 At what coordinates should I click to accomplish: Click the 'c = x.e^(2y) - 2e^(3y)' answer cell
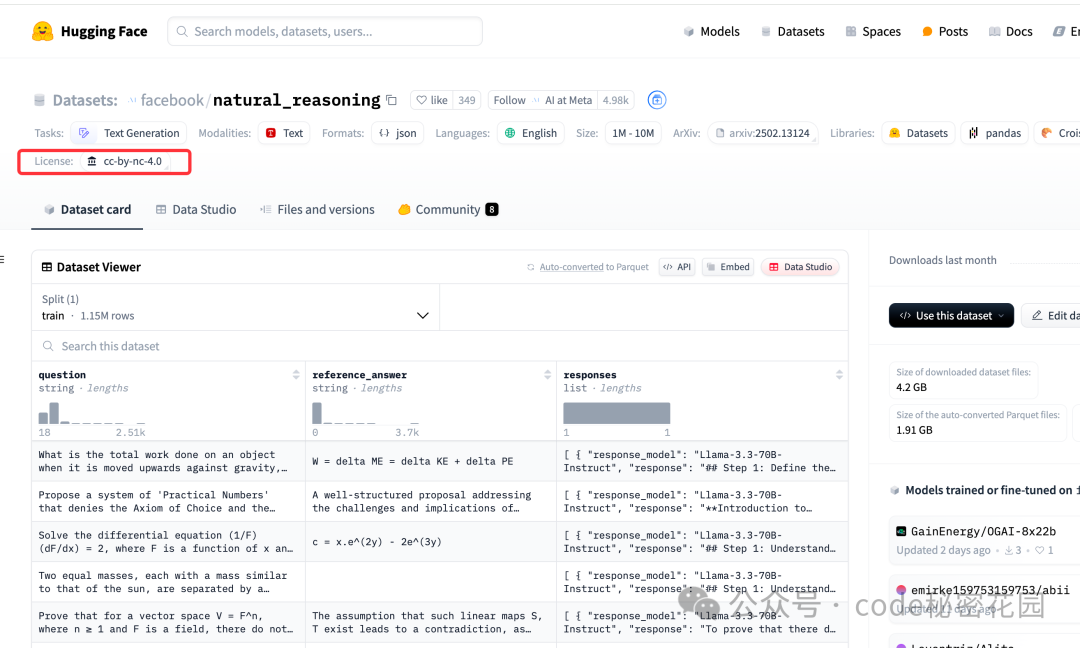430,542
